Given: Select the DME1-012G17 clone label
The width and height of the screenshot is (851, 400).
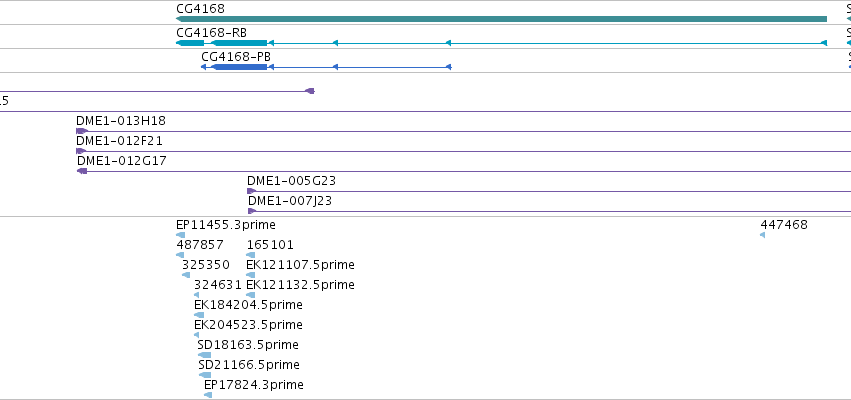Looking at the screenshot, I should (122, 161).
